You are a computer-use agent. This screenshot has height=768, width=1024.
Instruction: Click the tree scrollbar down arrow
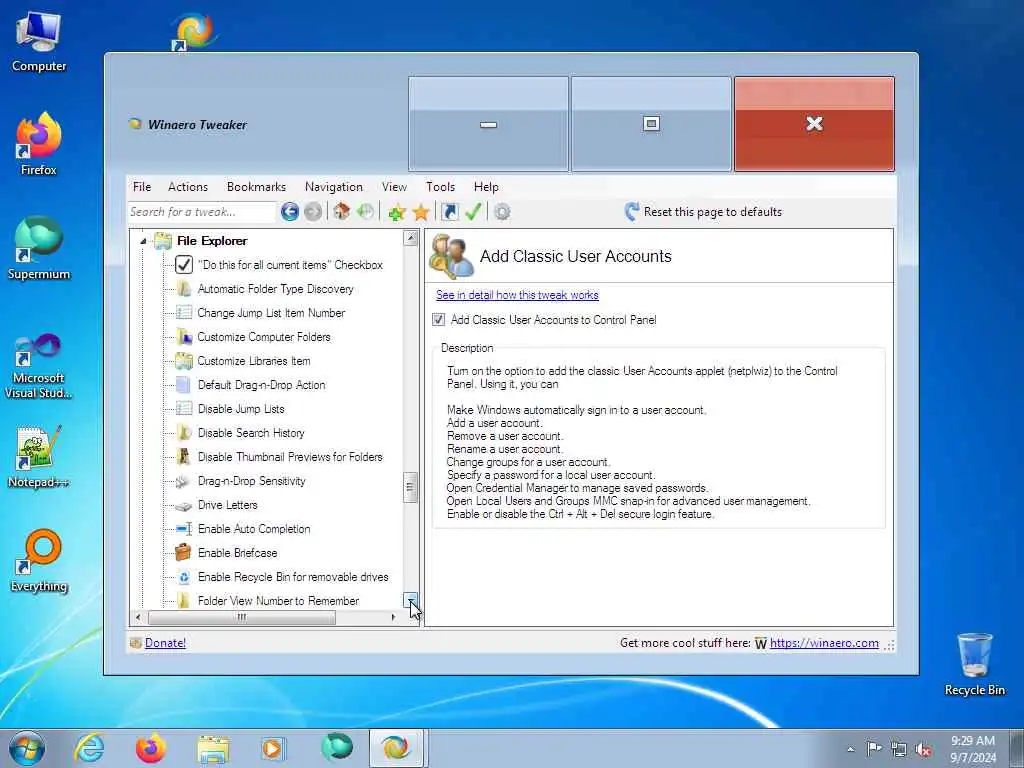pyautogui.click(x=411, y=600)
